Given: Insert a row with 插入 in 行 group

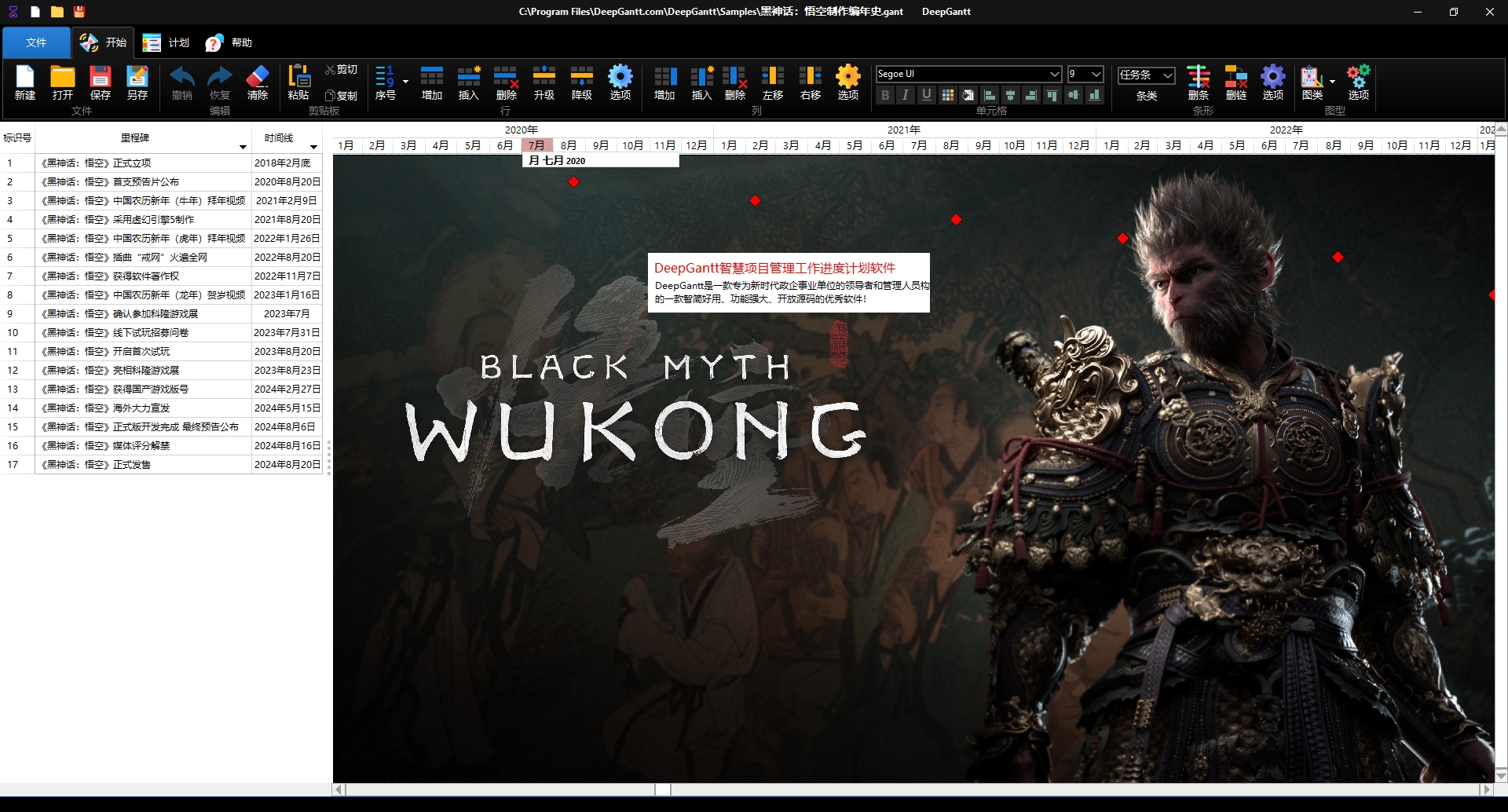Looking at the screenshot, I should coord(469,82).
